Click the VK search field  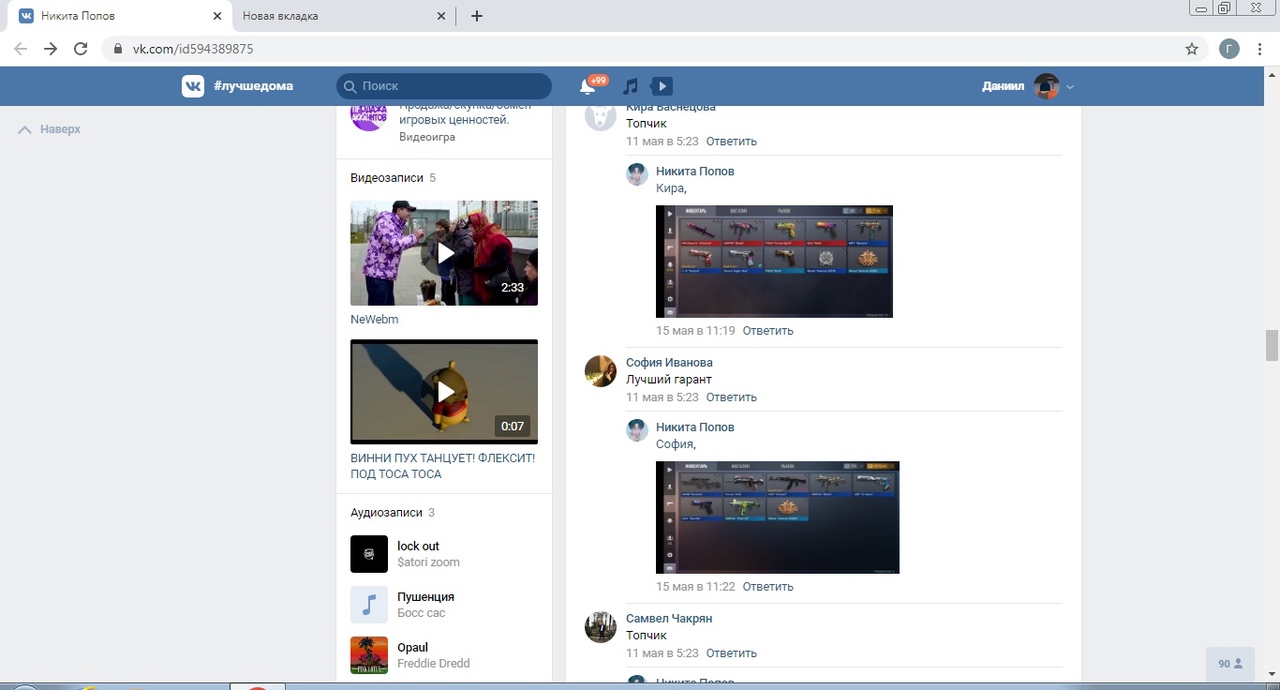[444, 87]
